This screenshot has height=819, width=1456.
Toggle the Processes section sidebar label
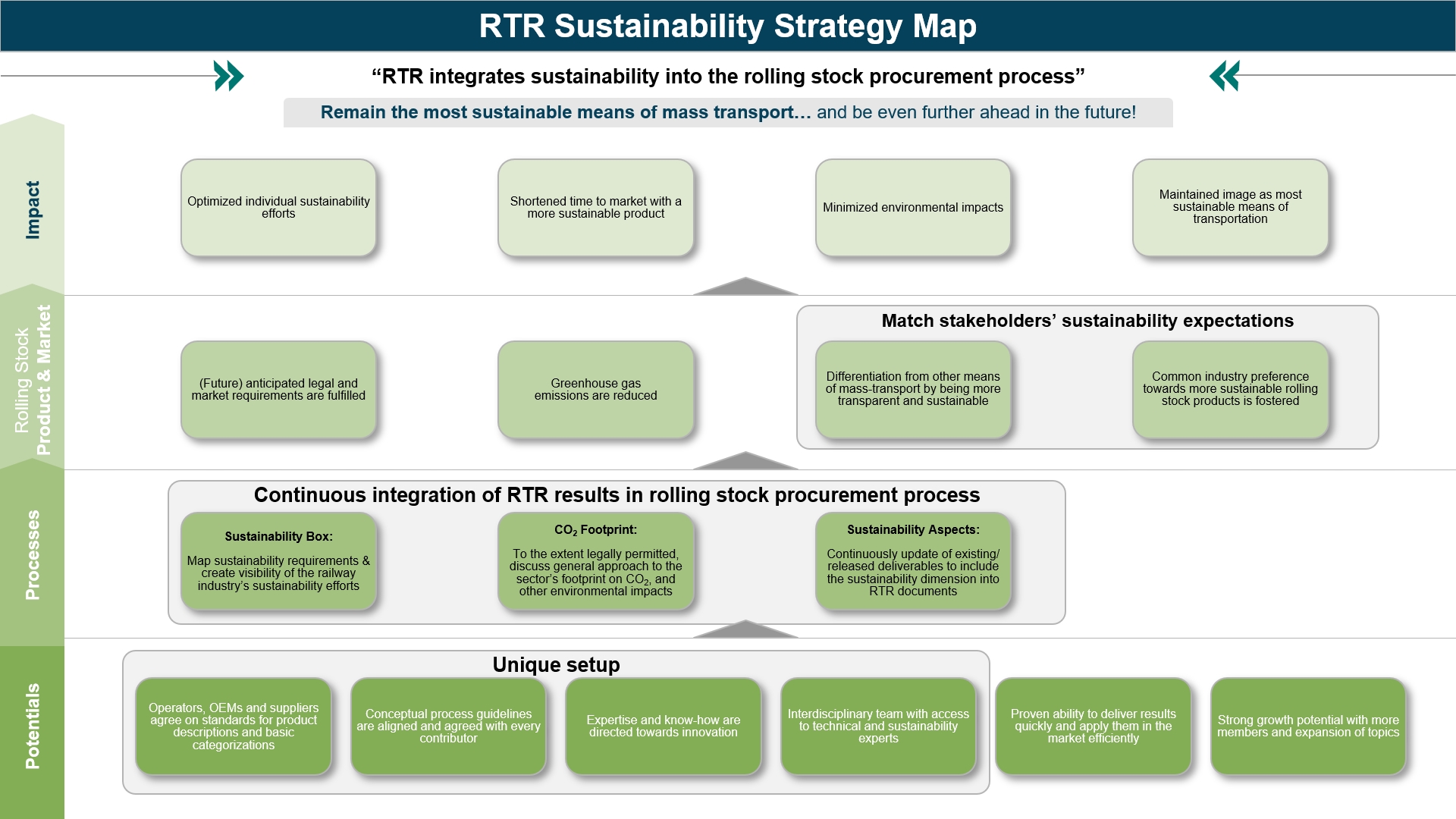[32, 554]
